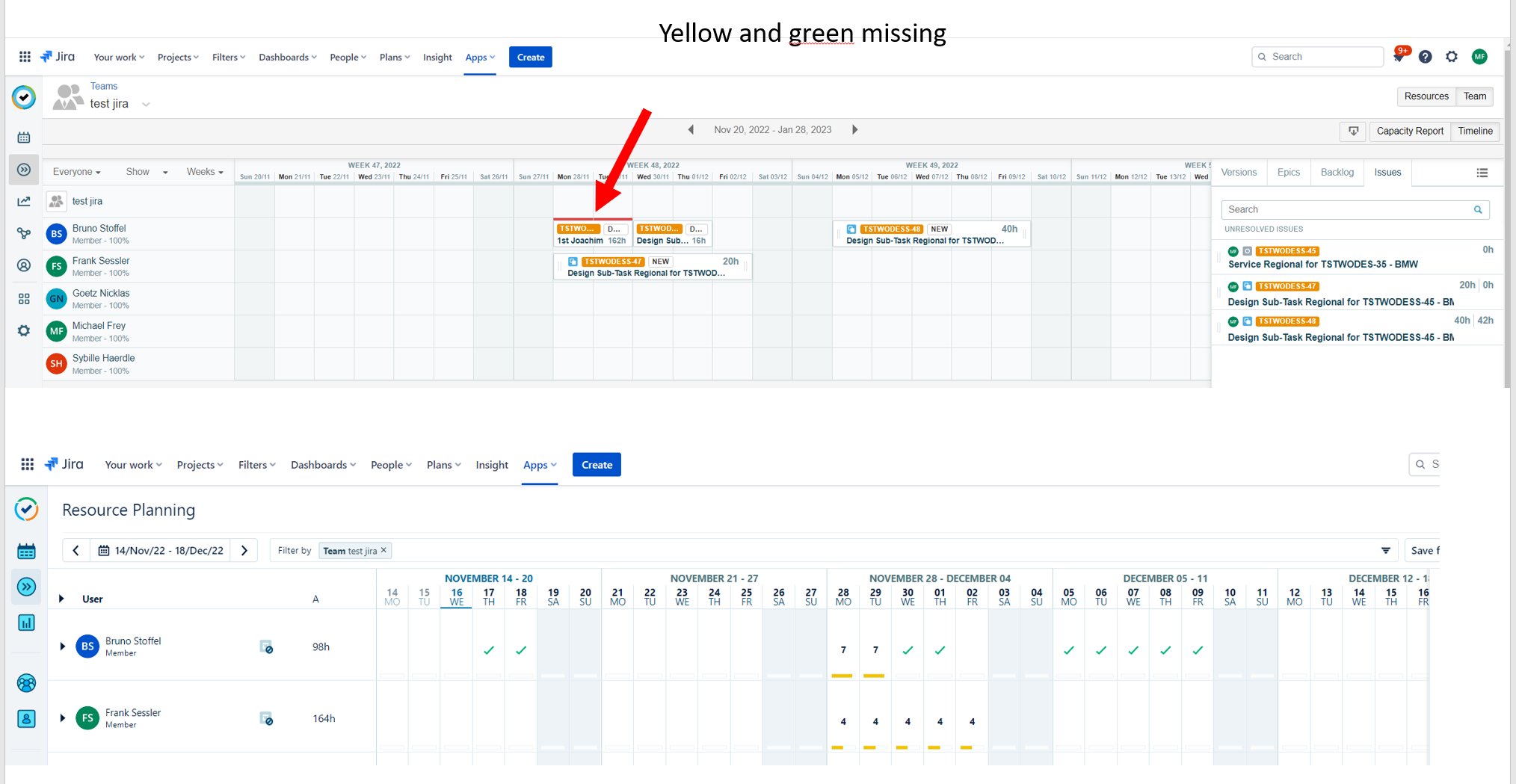
Task: Remove the Team test jira filter
Action: [384, 550]
